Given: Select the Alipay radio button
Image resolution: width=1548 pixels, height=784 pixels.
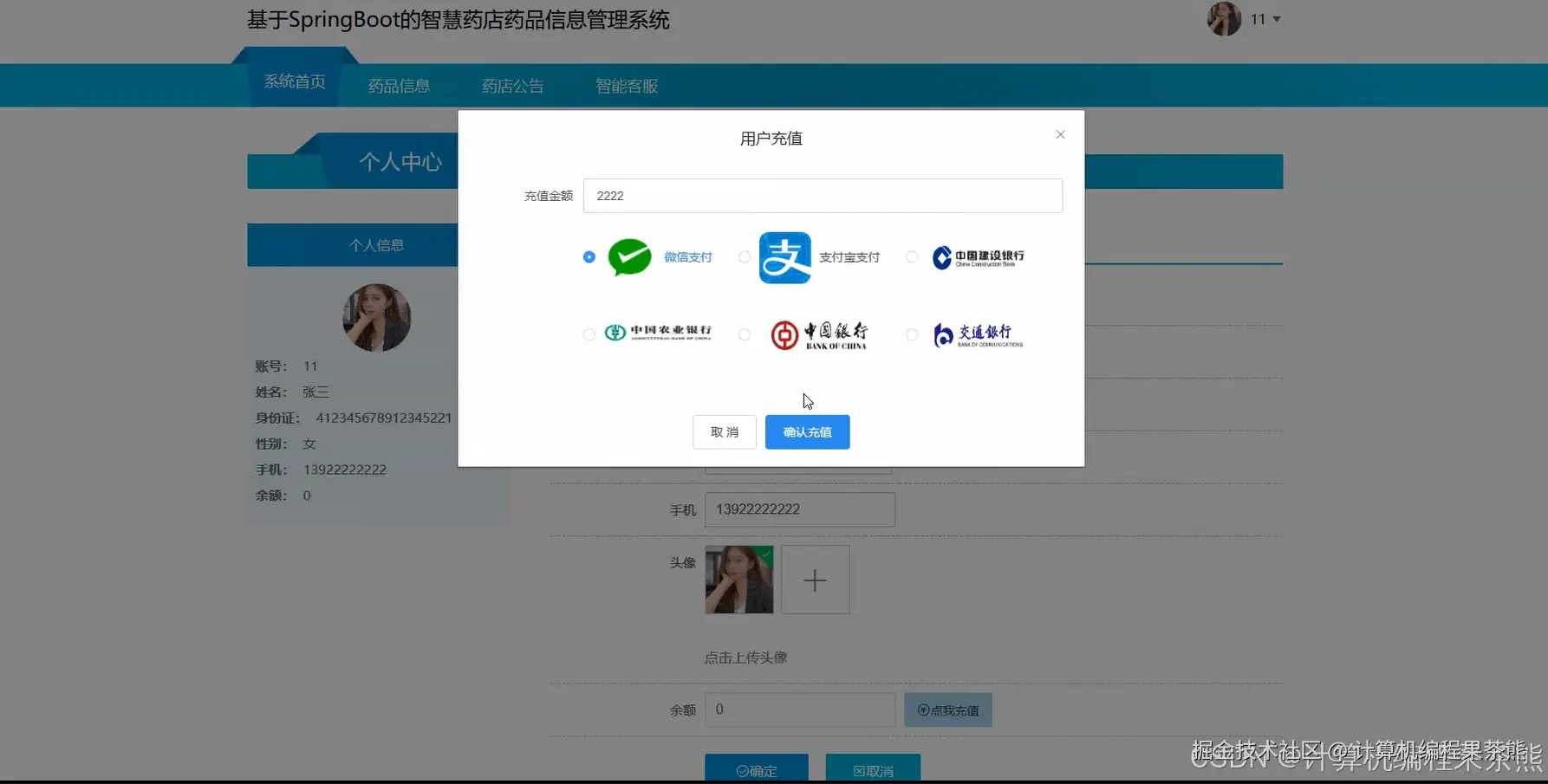Looking at the screenshot, I should [744, 257].
